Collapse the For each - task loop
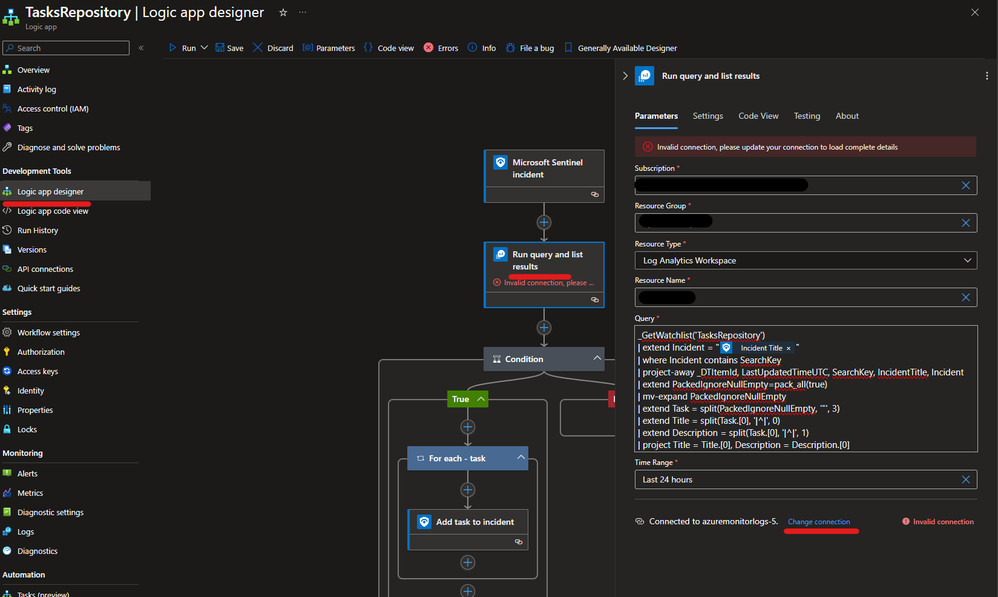 tap(521, 458)
